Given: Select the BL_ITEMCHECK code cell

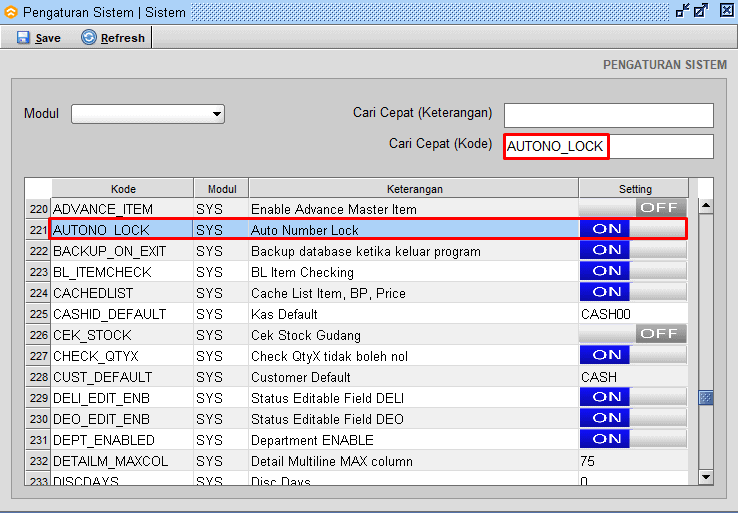Looking at the screenshot, I should pos(122,272).
